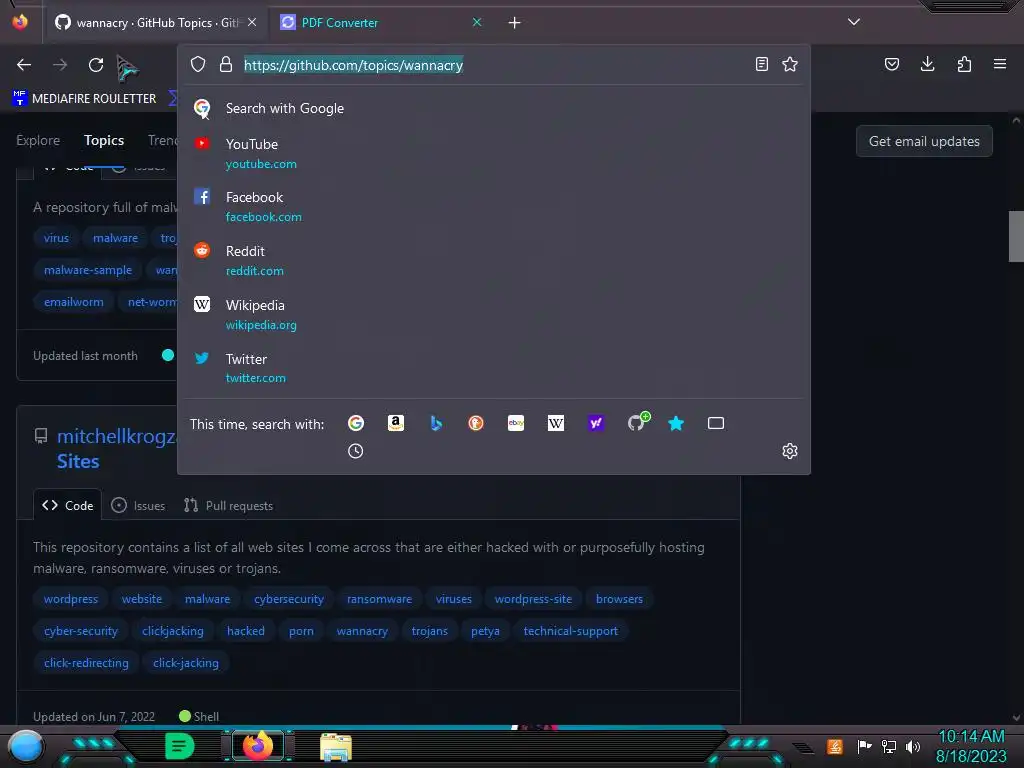The image size is (1024, 768).
Task: Choose the YouTube suggestion
Action: click(x=494, y=153)
